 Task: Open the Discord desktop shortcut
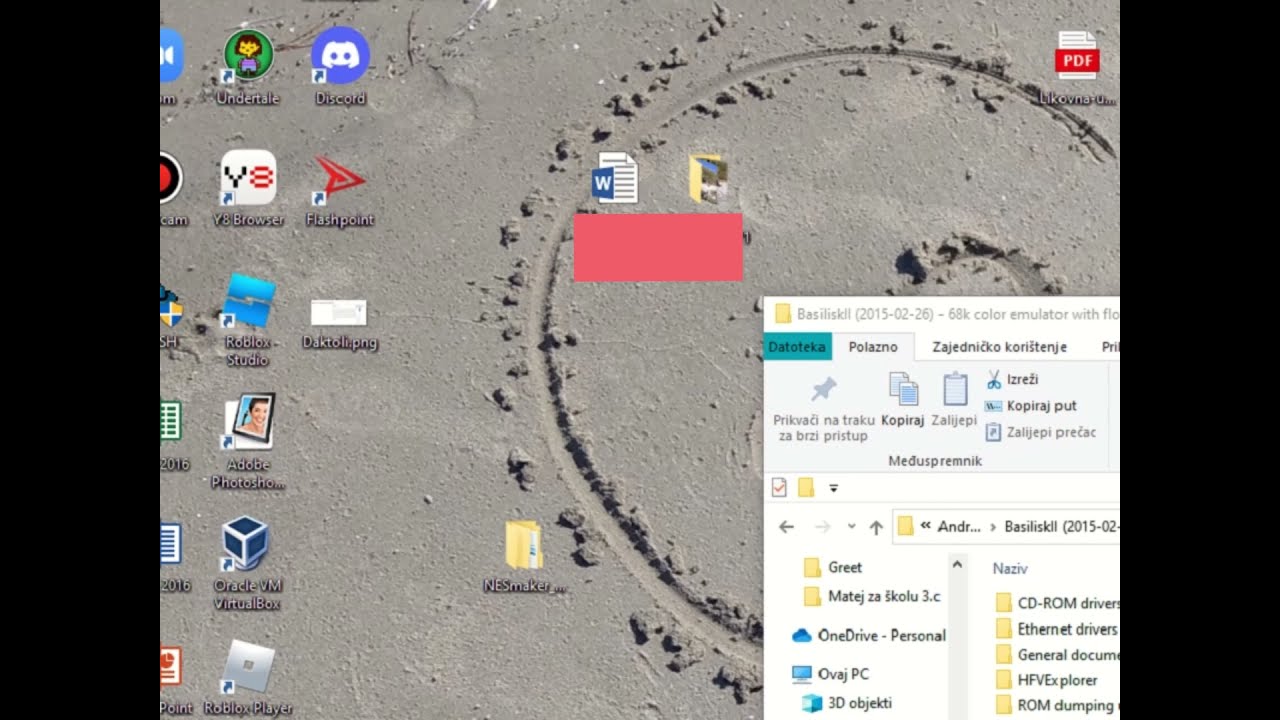340,67
